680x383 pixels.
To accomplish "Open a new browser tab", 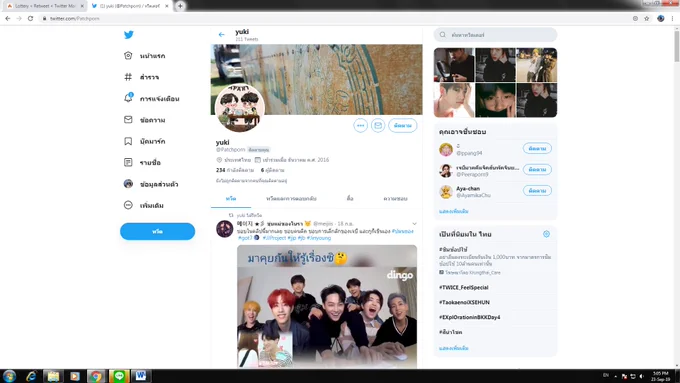I will 180,6.
